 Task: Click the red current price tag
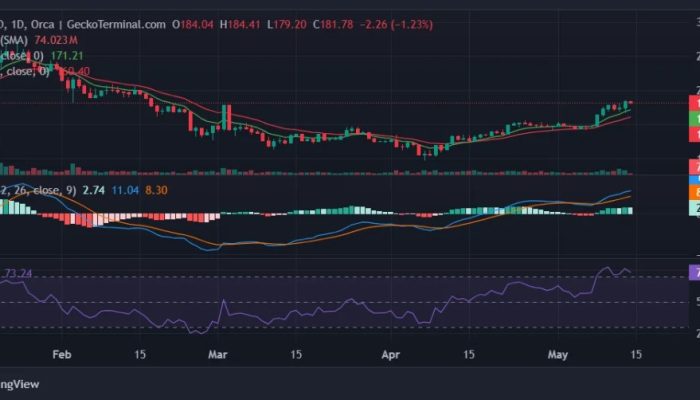click(693, 102)
